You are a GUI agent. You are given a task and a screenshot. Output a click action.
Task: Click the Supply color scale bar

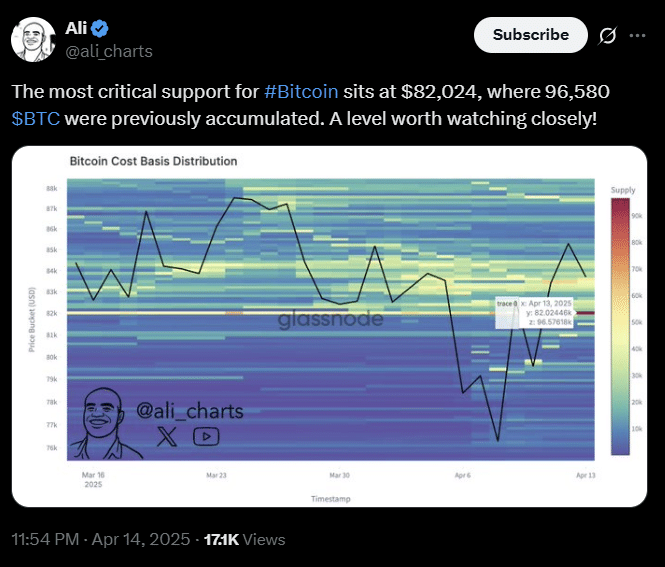(x=620, y=327)
